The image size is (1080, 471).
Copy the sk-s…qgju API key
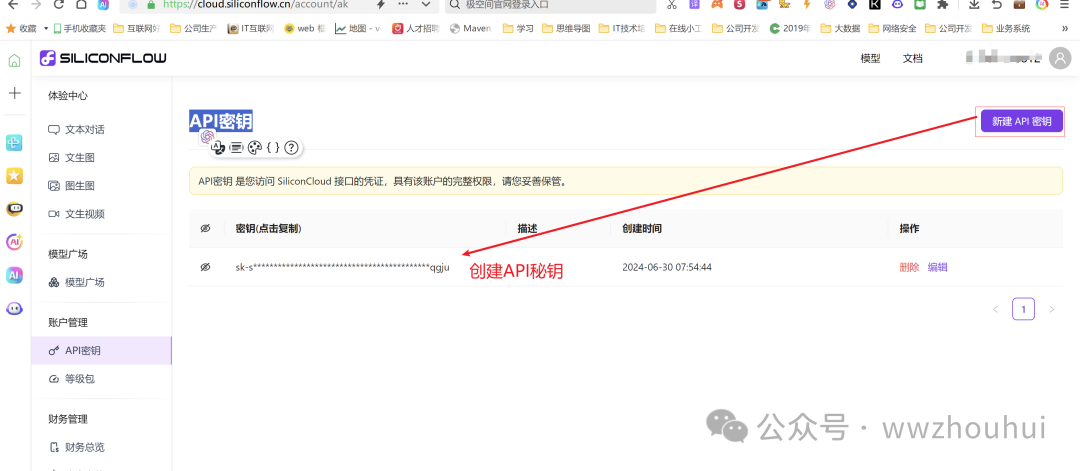click(342, 267)
